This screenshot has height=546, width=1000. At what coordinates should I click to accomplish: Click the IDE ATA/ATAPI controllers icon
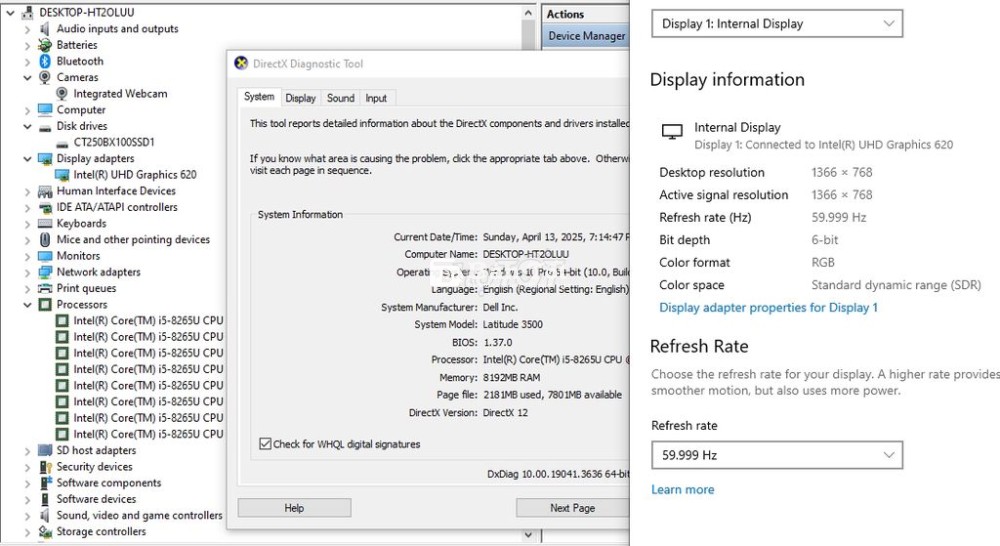pyautogui.click(x=45, y=207)
